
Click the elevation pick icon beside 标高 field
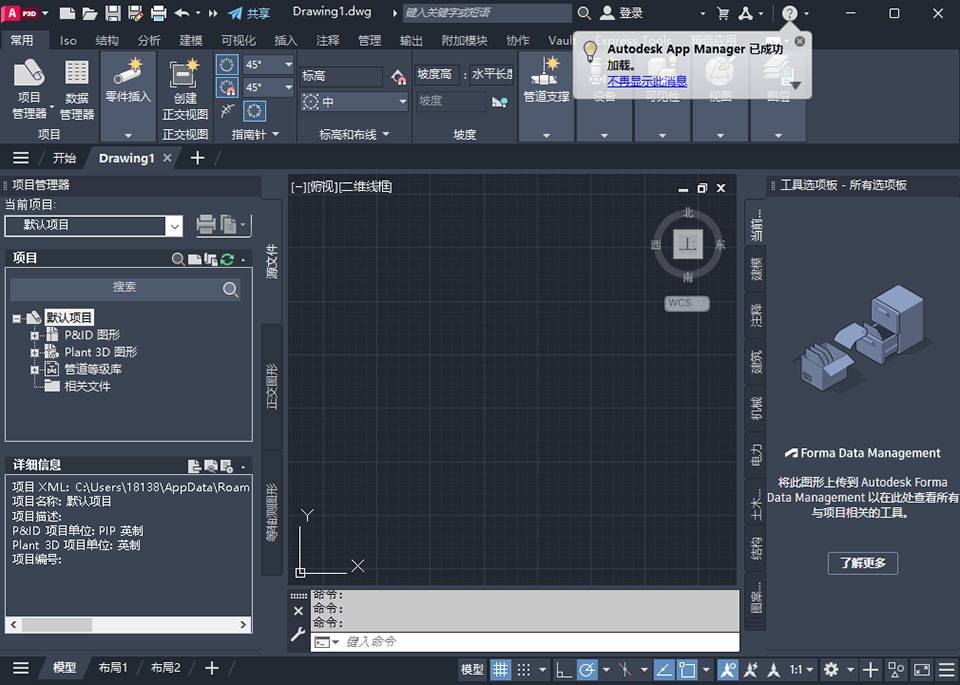point(399,77)
